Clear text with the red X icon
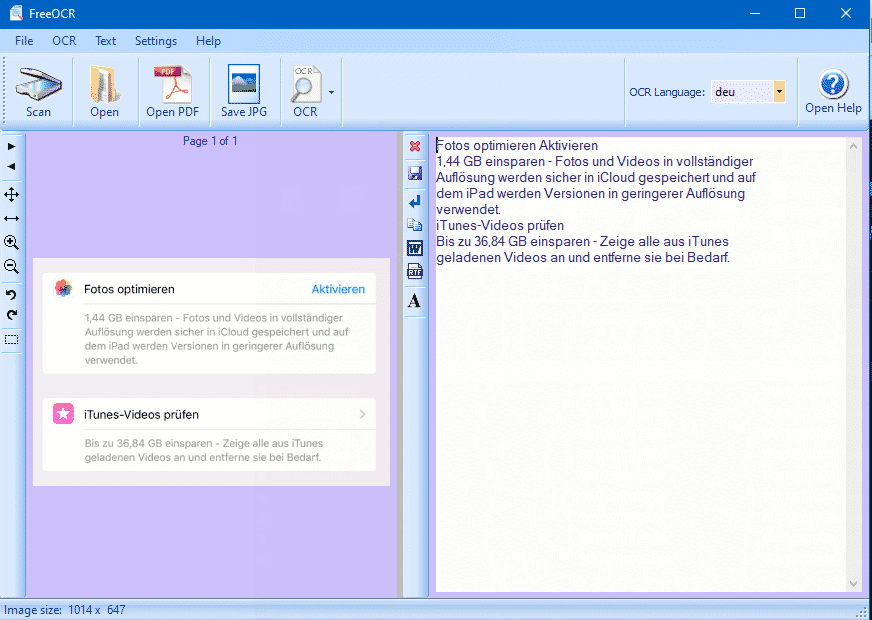 (415, 147)
